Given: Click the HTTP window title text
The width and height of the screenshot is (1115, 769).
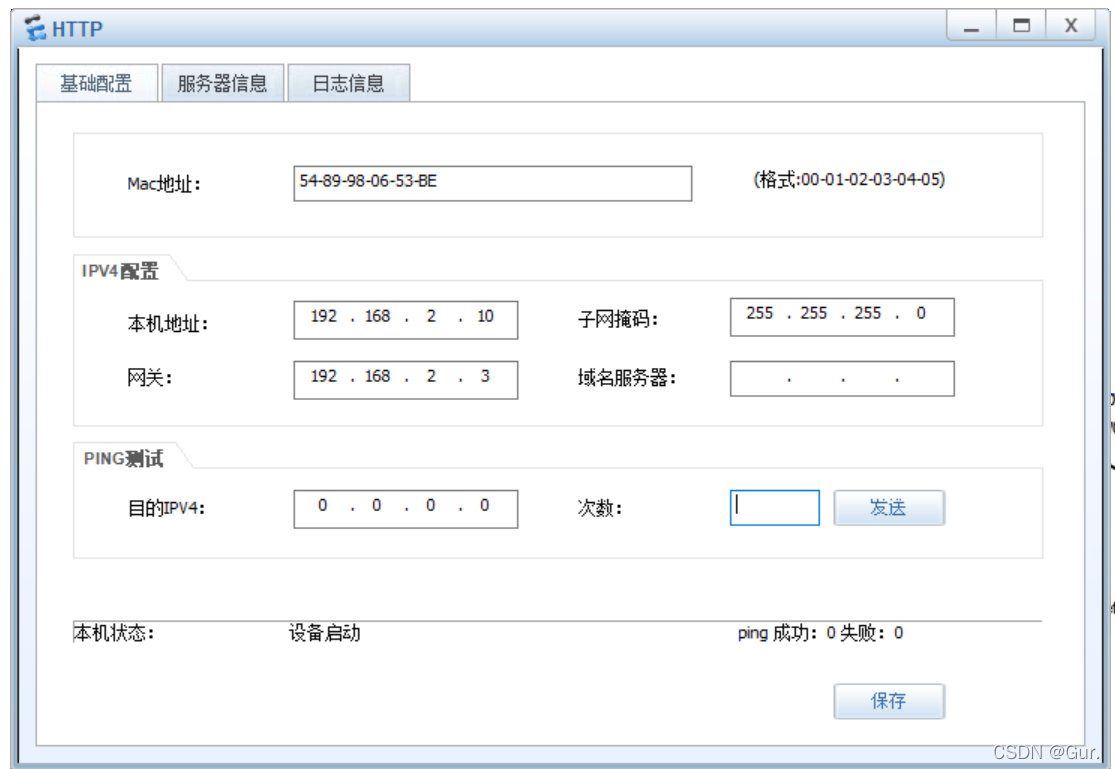Looking at the screenshot, I should pos(77,29).
